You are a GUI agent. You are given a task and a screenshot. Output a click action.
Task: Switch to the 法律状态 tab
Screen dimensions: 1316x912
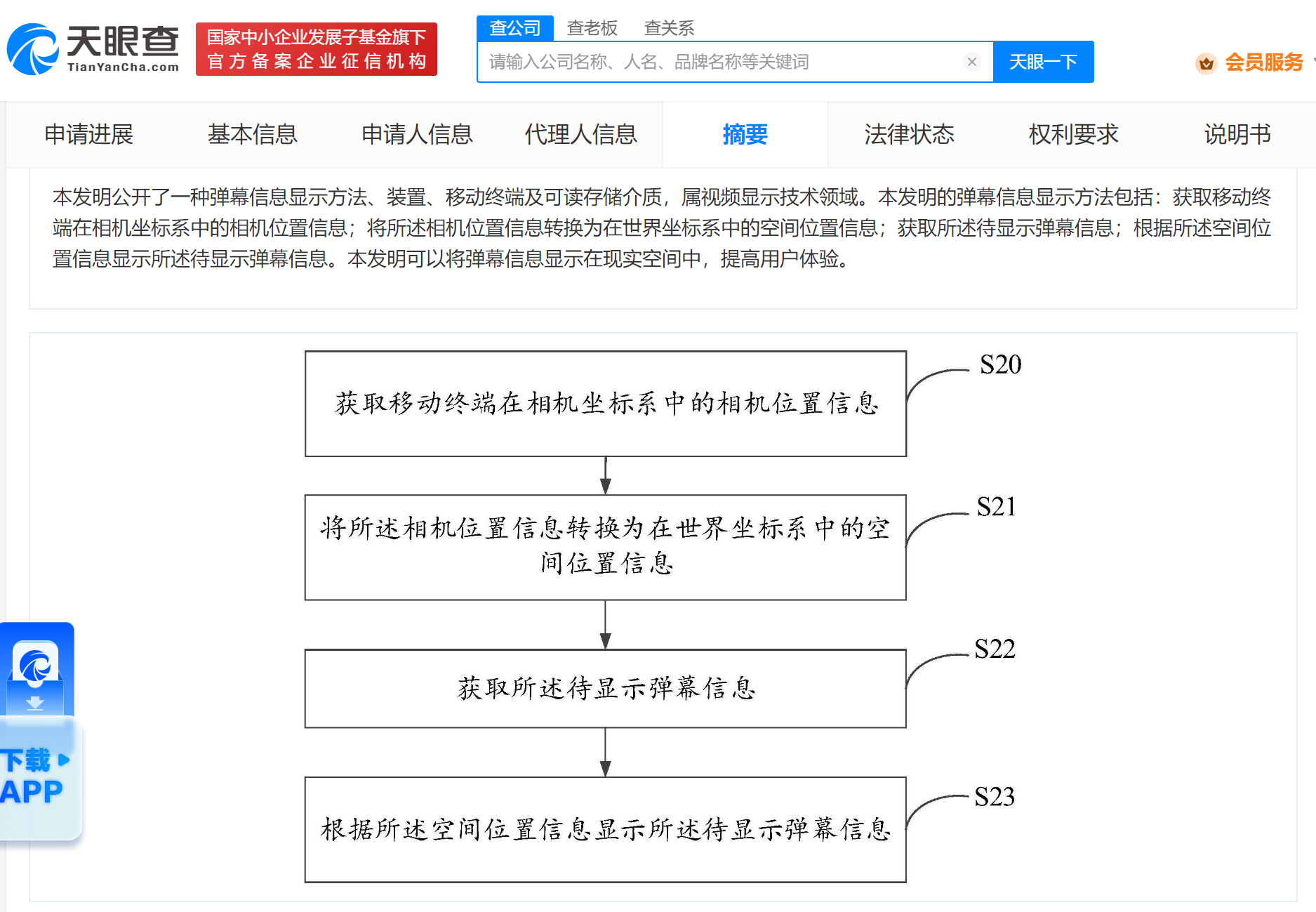[909, 135]
